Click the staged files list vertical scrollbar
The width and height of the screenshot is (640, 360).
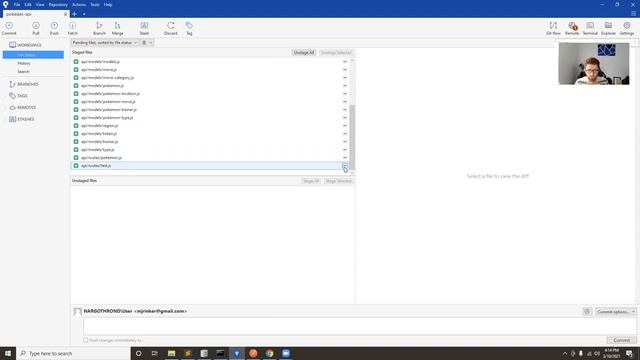click(x=352, y=137)
